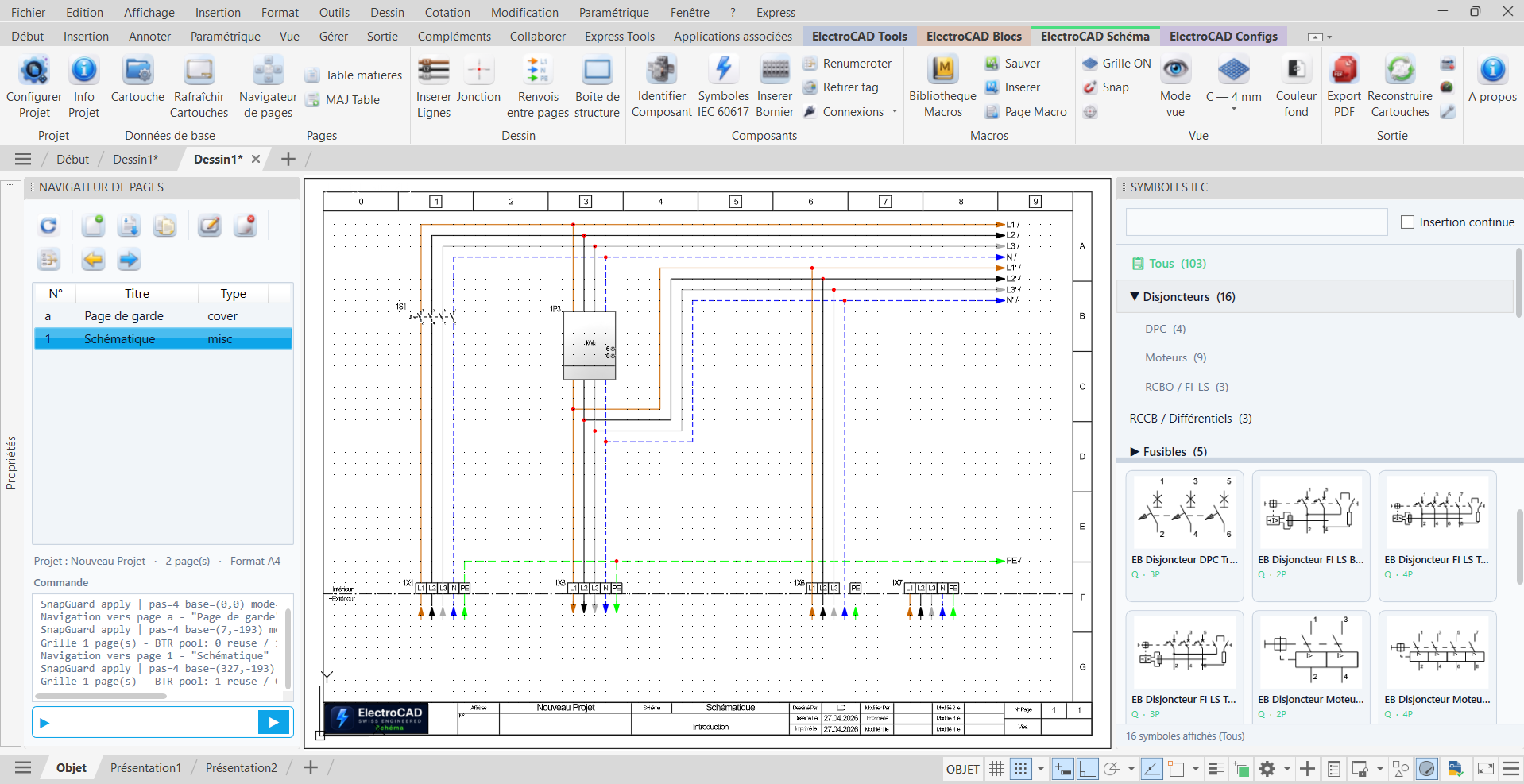The width and height of the screenshot is (1524, 784).
Task: Click add new page icon in navigator
Action: click(x=94, y=226)
